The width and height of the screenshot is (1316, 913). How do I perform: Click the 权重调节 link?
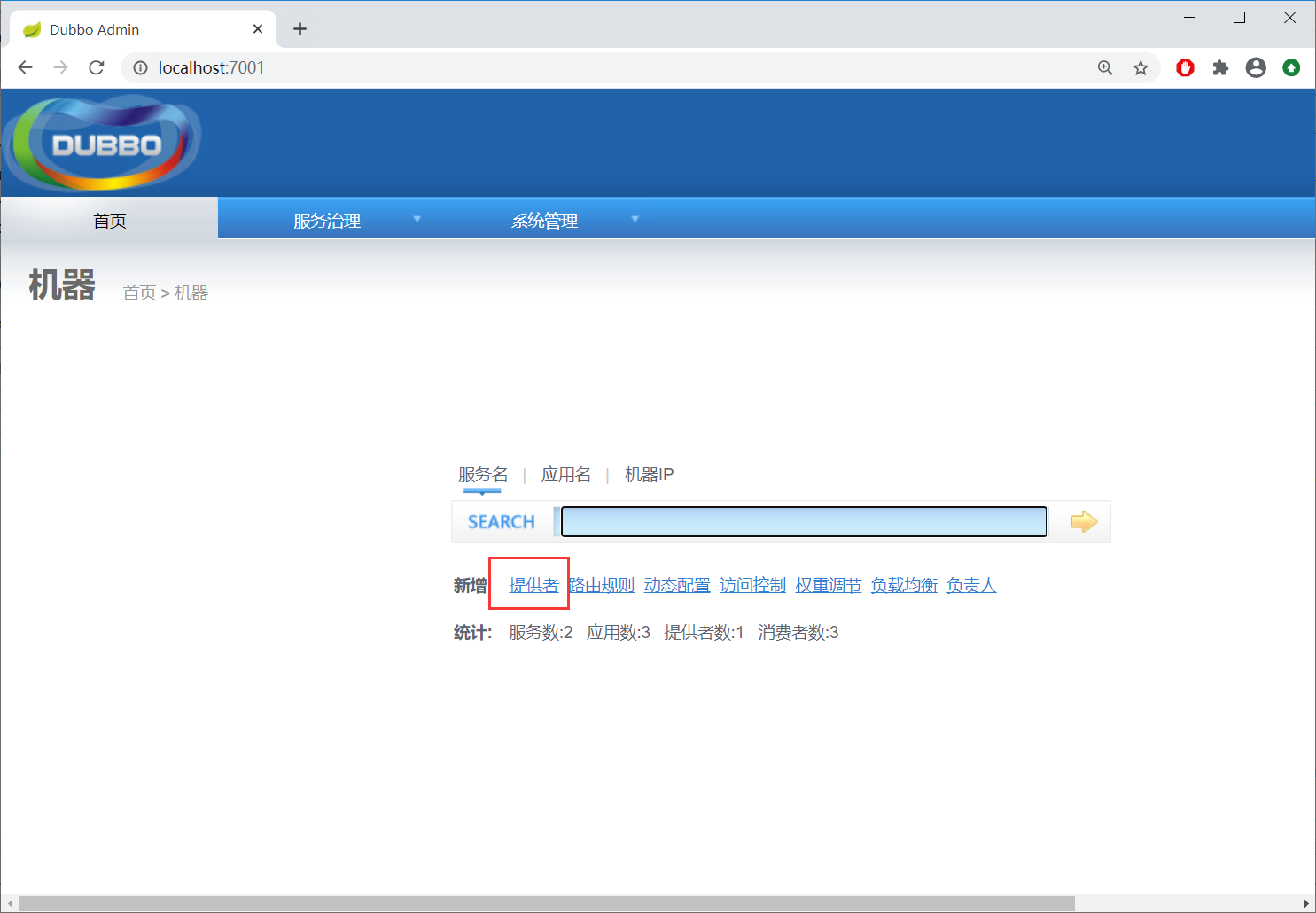point(829,585)
